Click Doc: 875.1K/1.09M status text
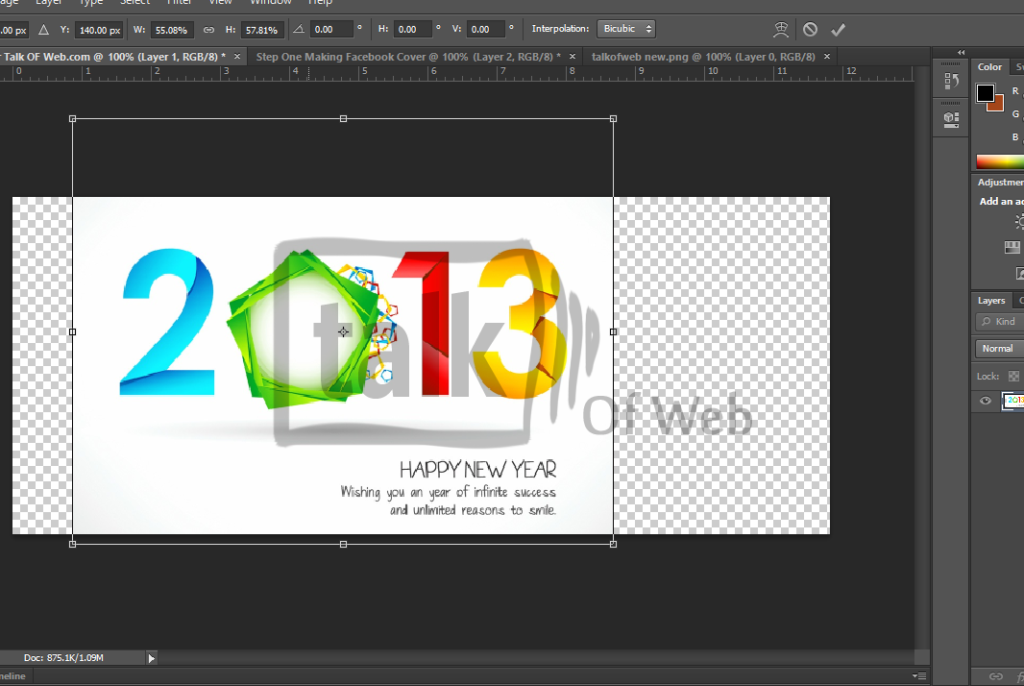 click(x=64, y=658)
